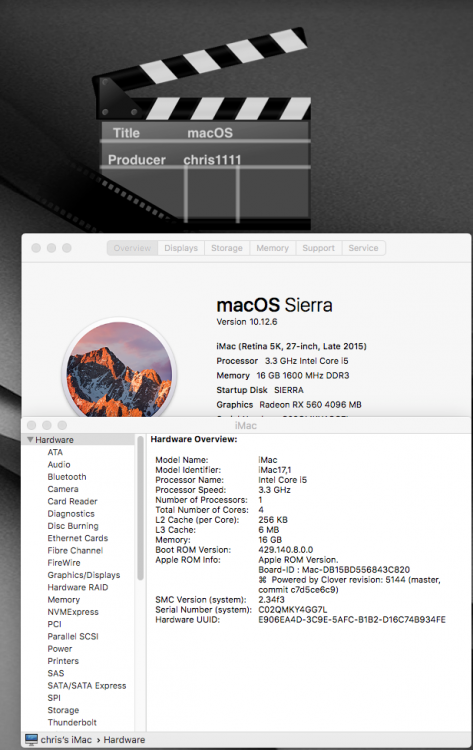473x750 pixels.
Task: Click the Total Number of Cores value
Action: point(261,509)
